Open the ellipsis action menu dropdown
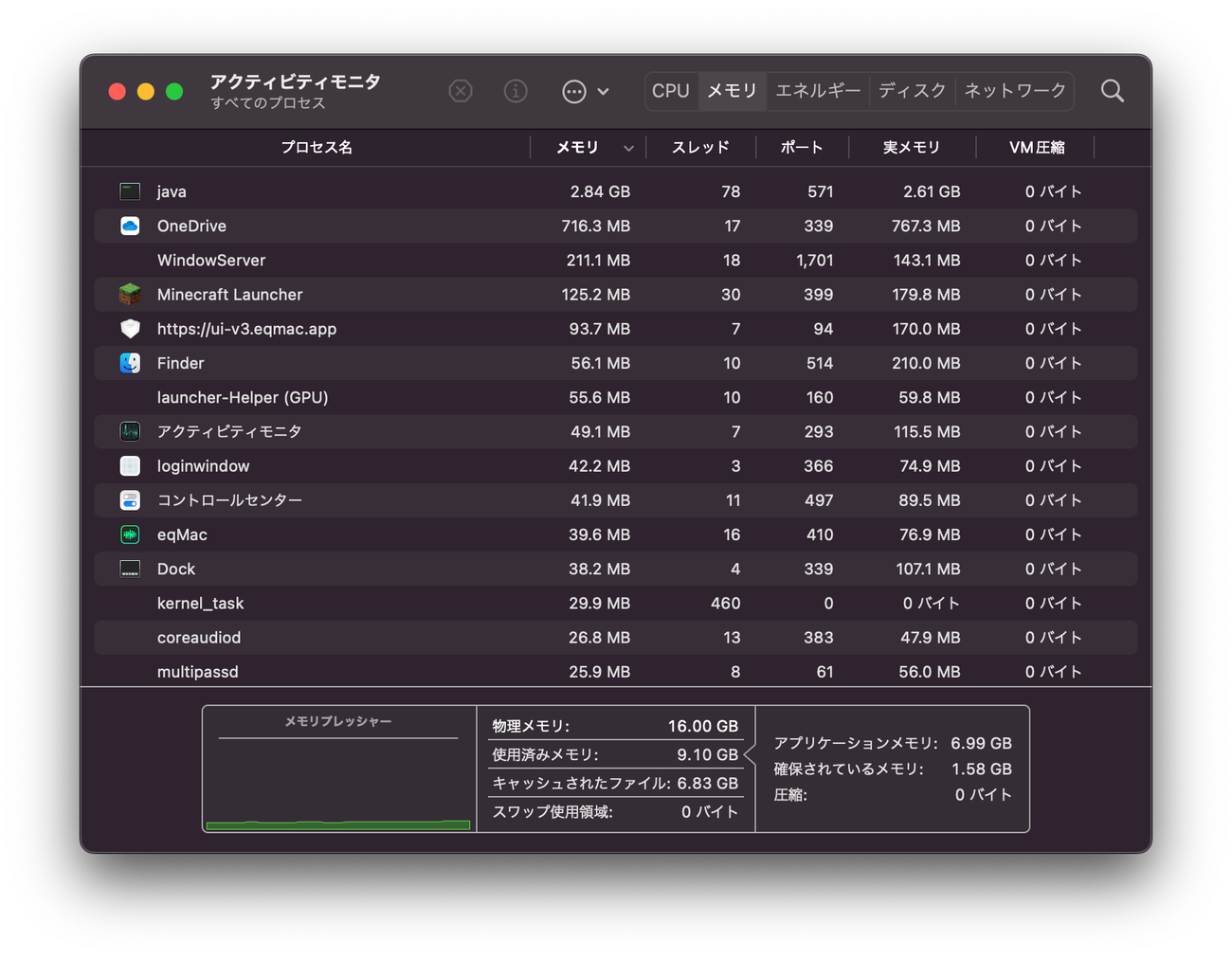Viewport: 1232px width, 959px height. pos(585,91)
